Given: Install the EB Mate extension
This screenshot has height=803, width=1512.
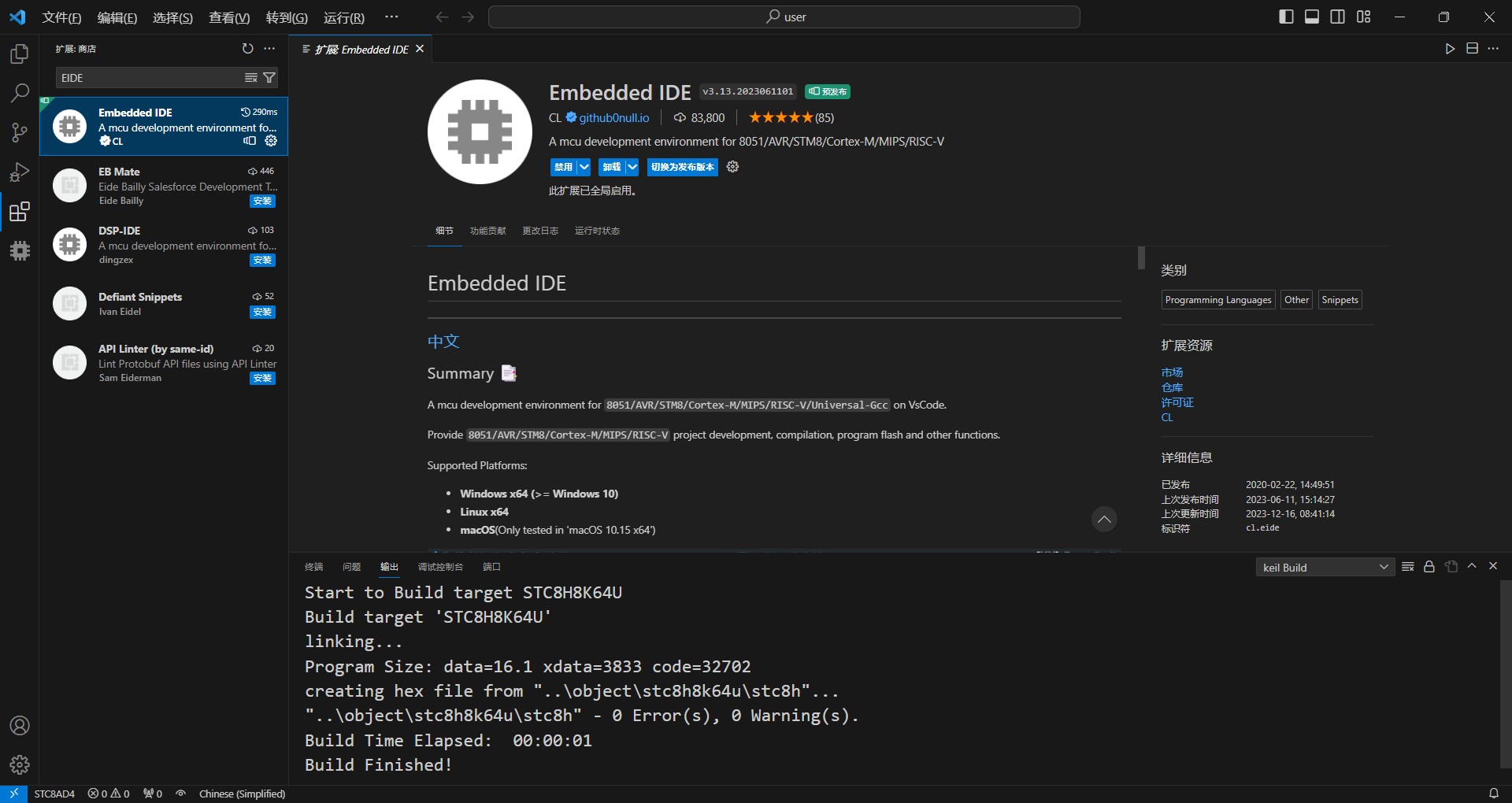Looking at the screenshot, I should [262, 201].
